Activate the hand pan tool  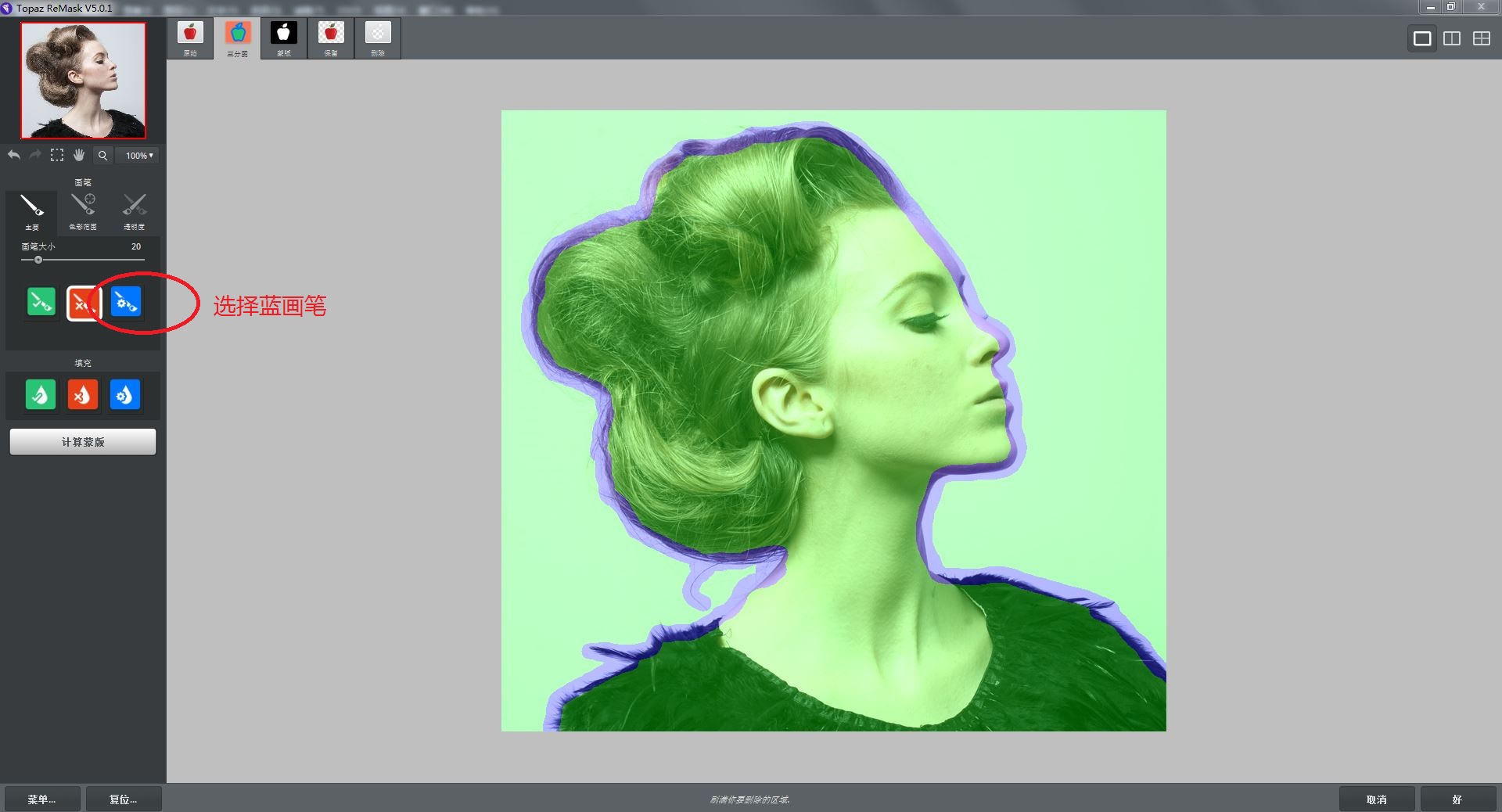(x=79, y=155)
